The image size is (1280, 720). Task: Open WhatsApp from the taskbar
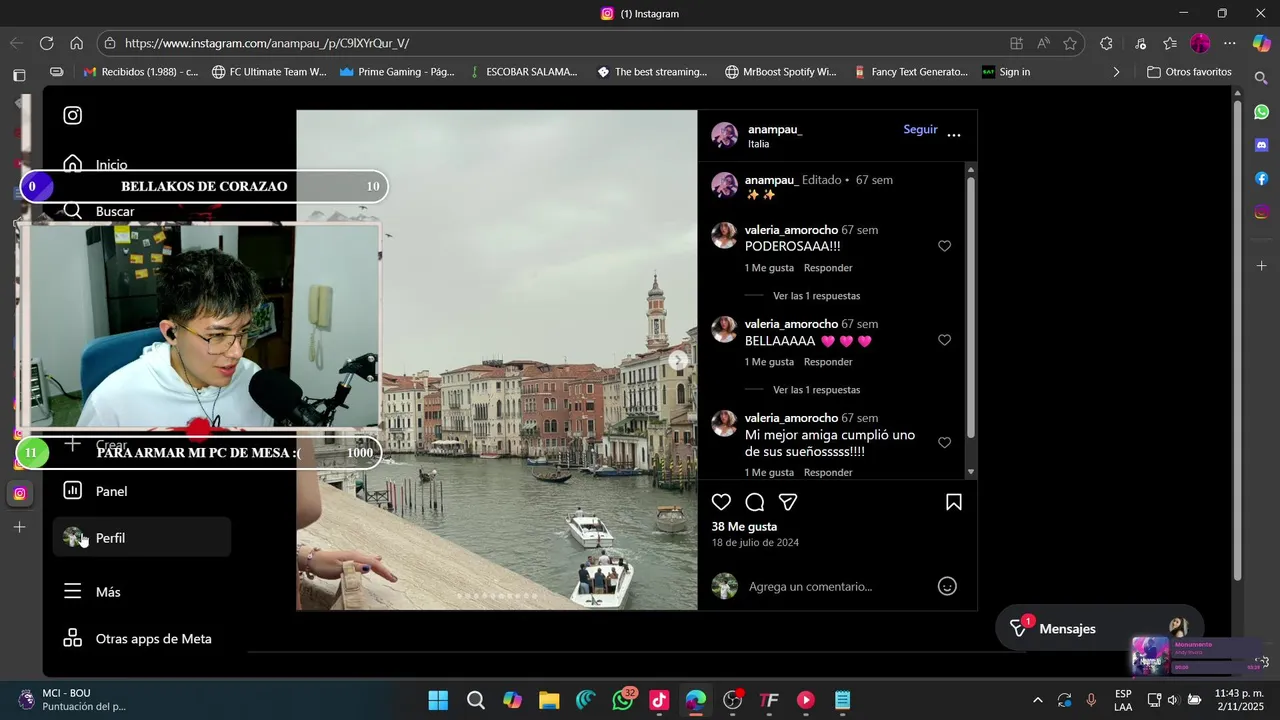pos(623,700)
